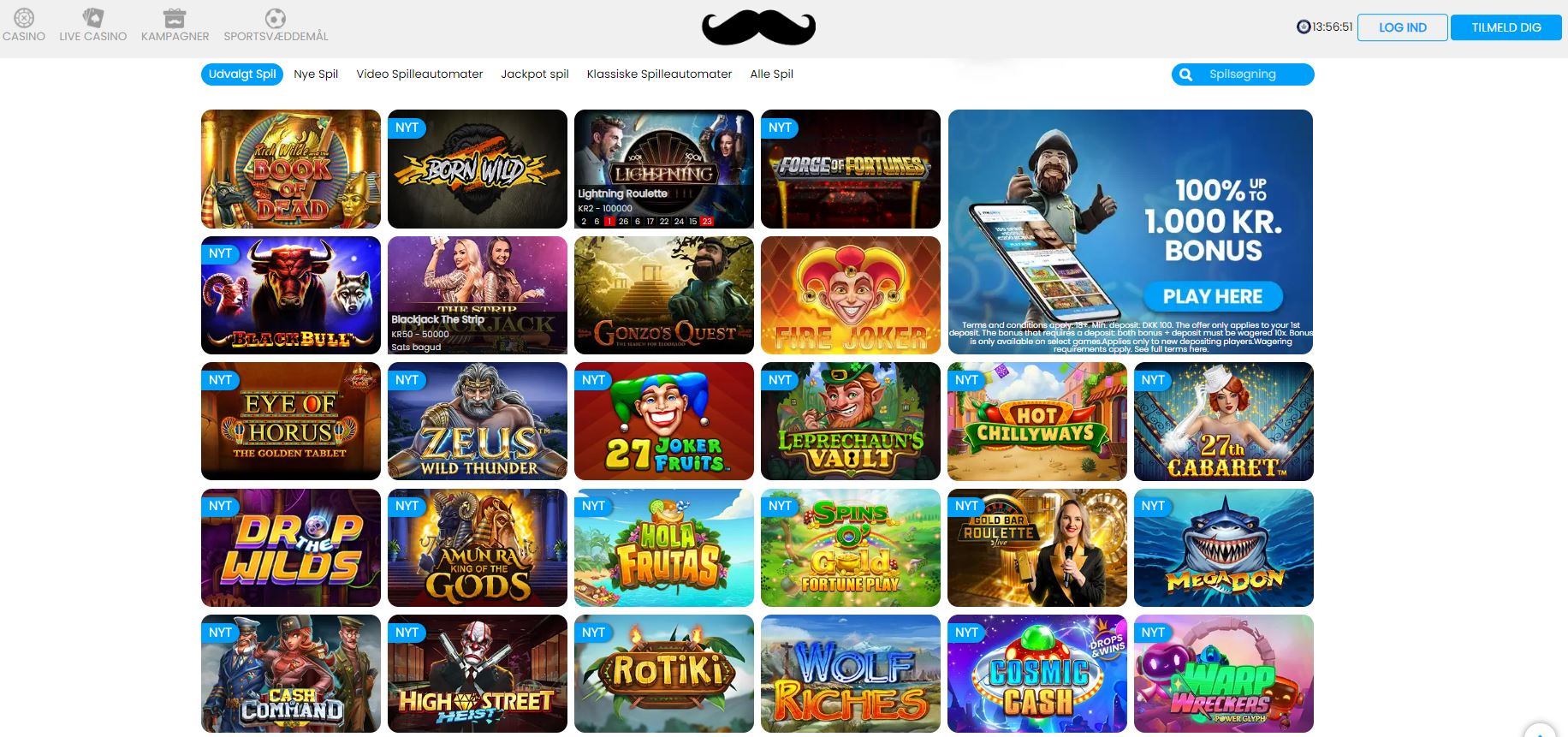Open Video Spilleautomater category

point(419,74)
